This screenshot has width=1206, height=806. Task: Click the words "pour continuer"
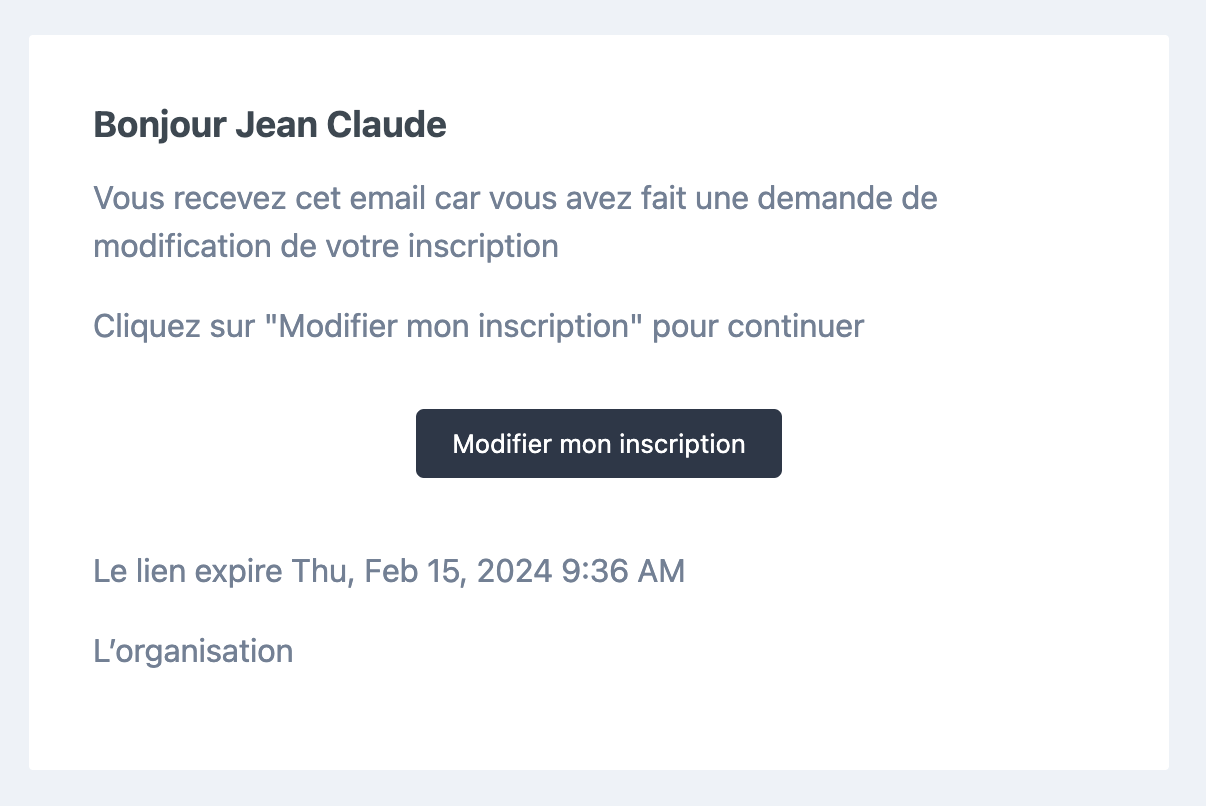point(758,326)
